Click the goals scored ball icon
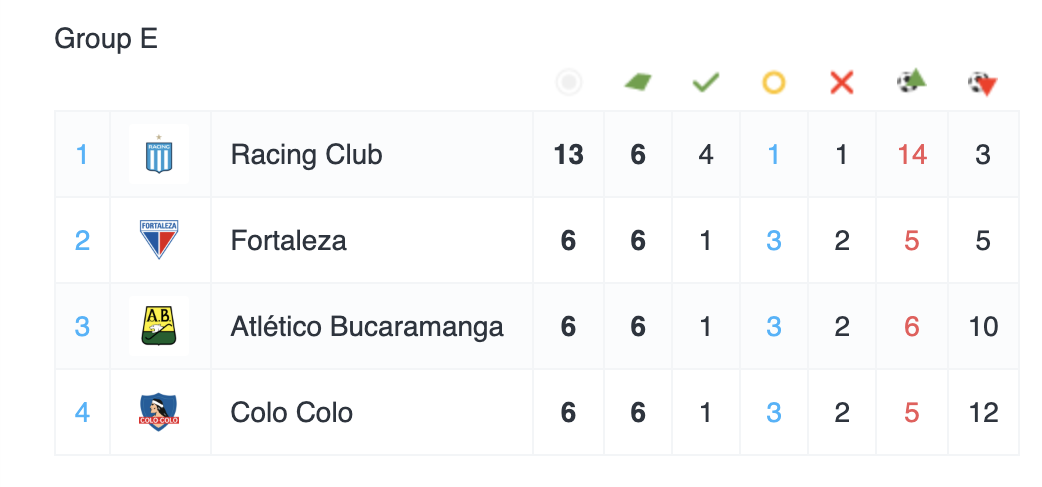 coord(911,81)
